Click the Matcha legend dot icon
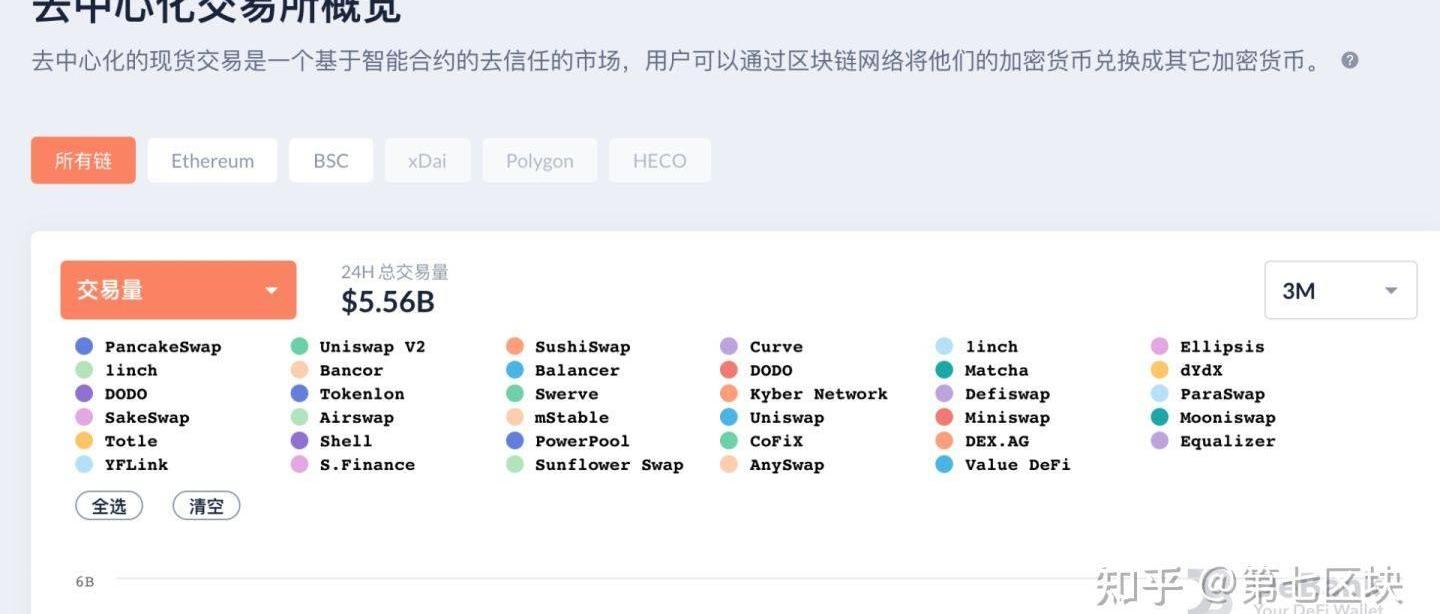Image resolution: width=1440 pixels, height=614 pixels. [944, 371]
